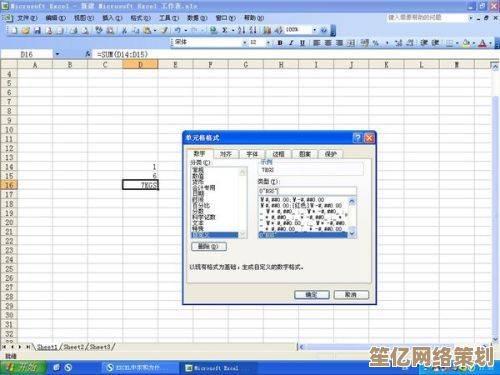The width and height of the screenshot is (500, 375).
Task: Open the zoom 100% dropdown arrow
Action: [x=314, y=30]
